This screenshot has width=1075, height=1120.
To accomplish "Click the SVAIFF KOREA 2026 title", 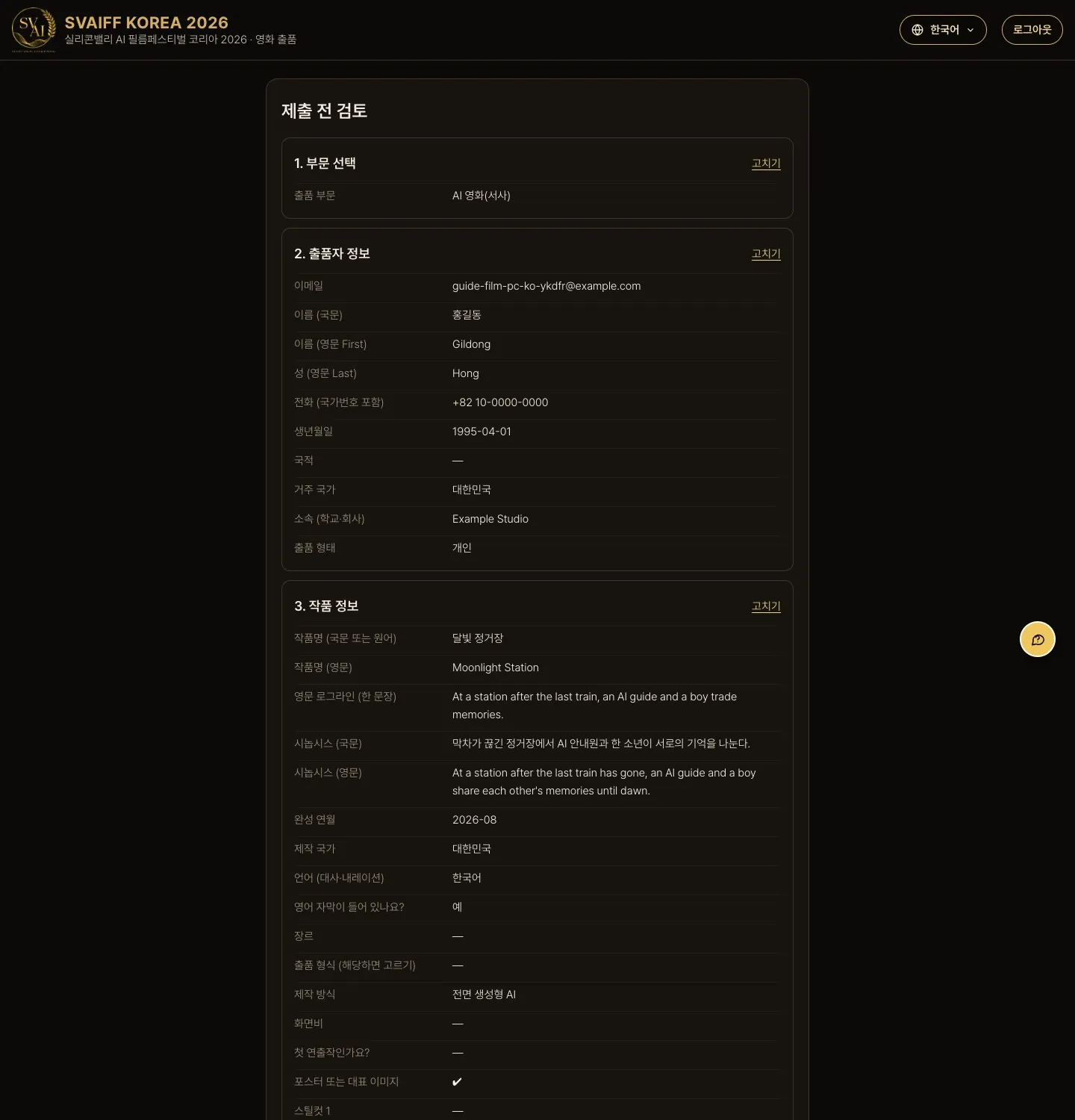I will click(x=146, y=22).
